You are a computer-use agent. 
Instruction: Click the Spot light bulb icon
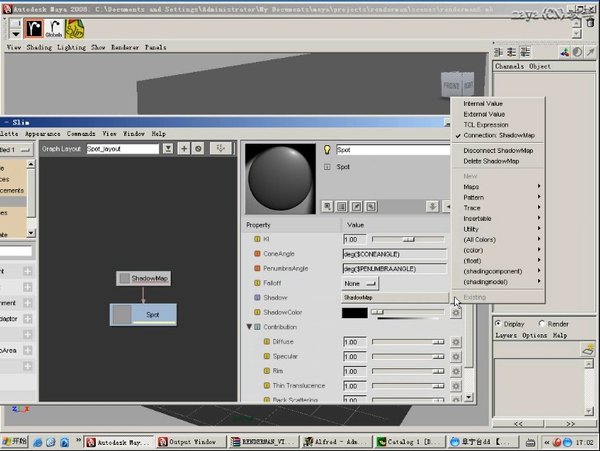pos(326,149)
